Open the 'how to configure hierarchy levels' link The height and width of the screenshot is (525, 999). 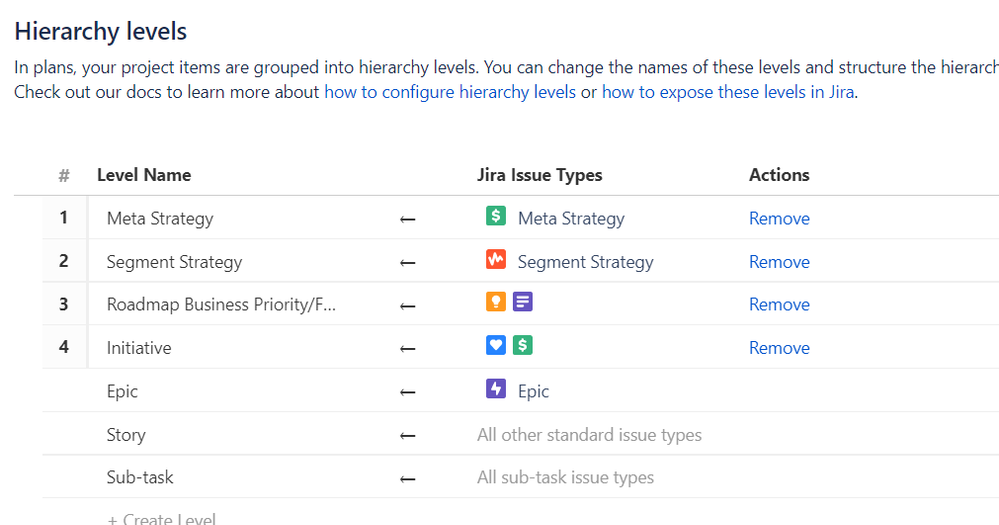450,92
